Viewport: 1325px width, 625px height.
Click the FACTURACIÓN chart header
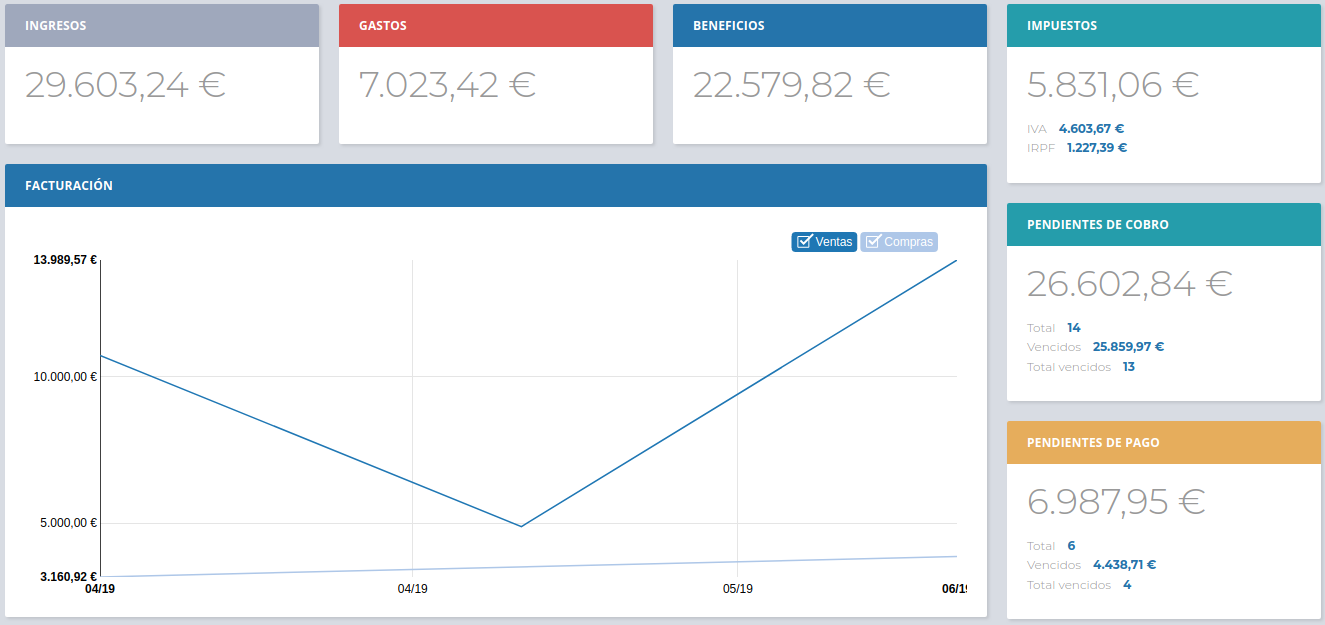point(495,186)
